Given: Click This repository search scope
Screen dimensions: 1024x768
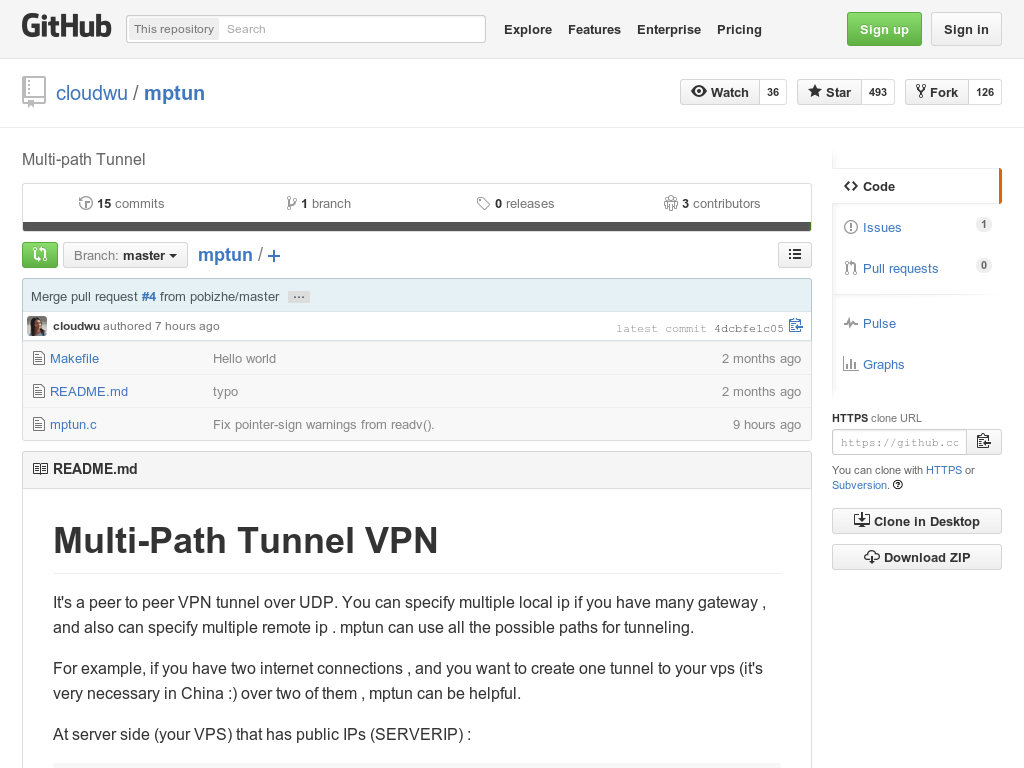Looking at the screenshot, I should tap(174, 29).
